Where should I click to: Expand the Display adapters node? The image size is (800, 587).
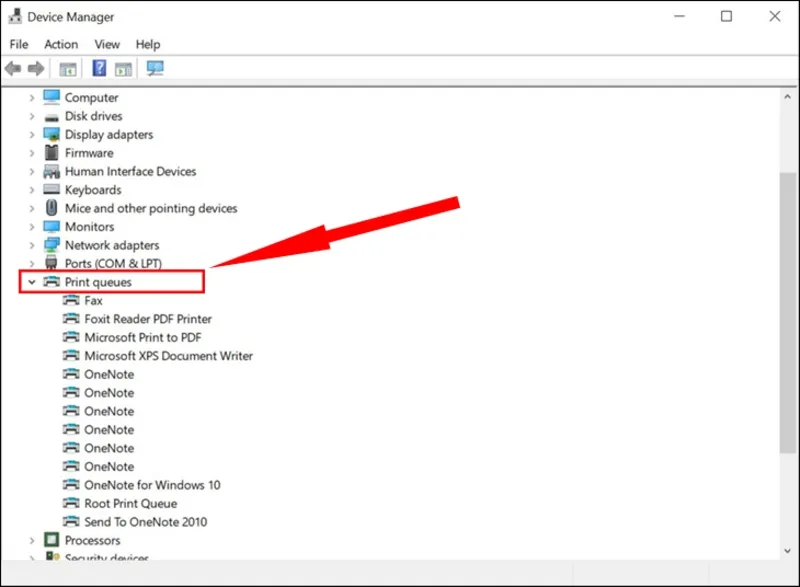tap(32, 135)
